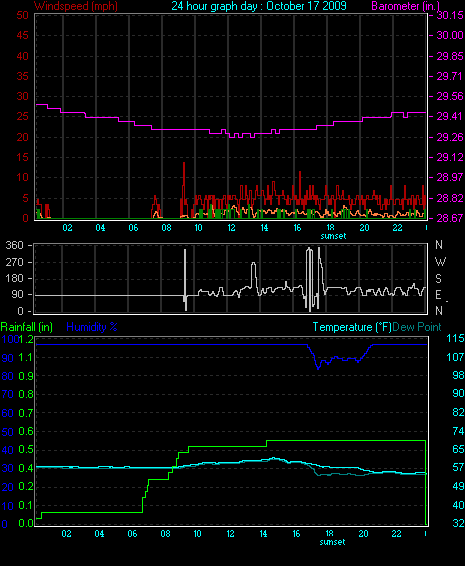
Task: Click the 29.41 barometer scale value
Action: (450, 116)
